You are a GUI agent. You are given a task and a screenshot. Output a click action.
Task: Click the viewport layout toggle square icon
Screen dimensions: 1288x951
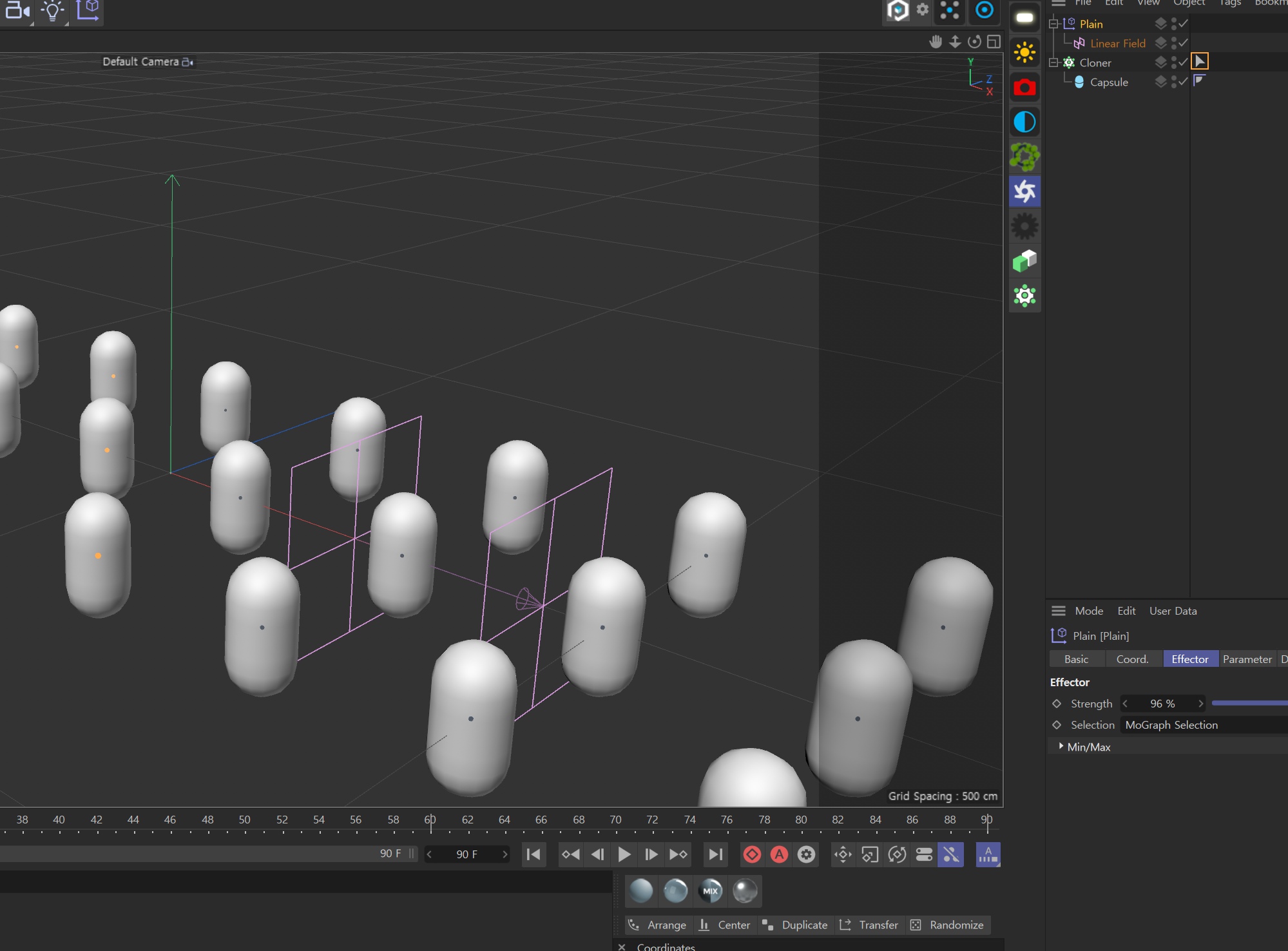point(994,42)
